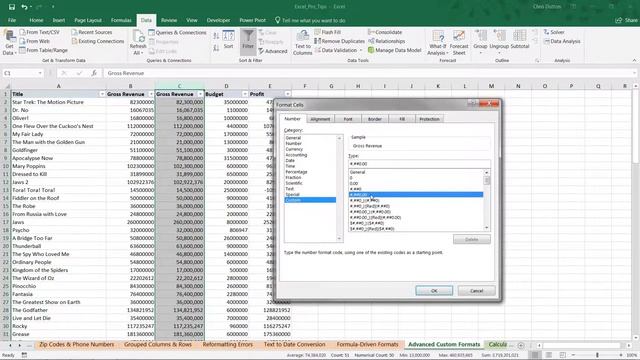Open the Alignment tab in Format Cells

(320, 119)
